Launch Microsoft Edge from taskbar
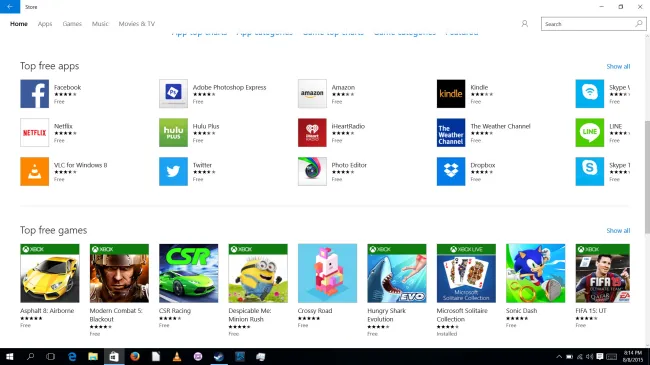Screen dimensions: 650x365 (72, 357)
